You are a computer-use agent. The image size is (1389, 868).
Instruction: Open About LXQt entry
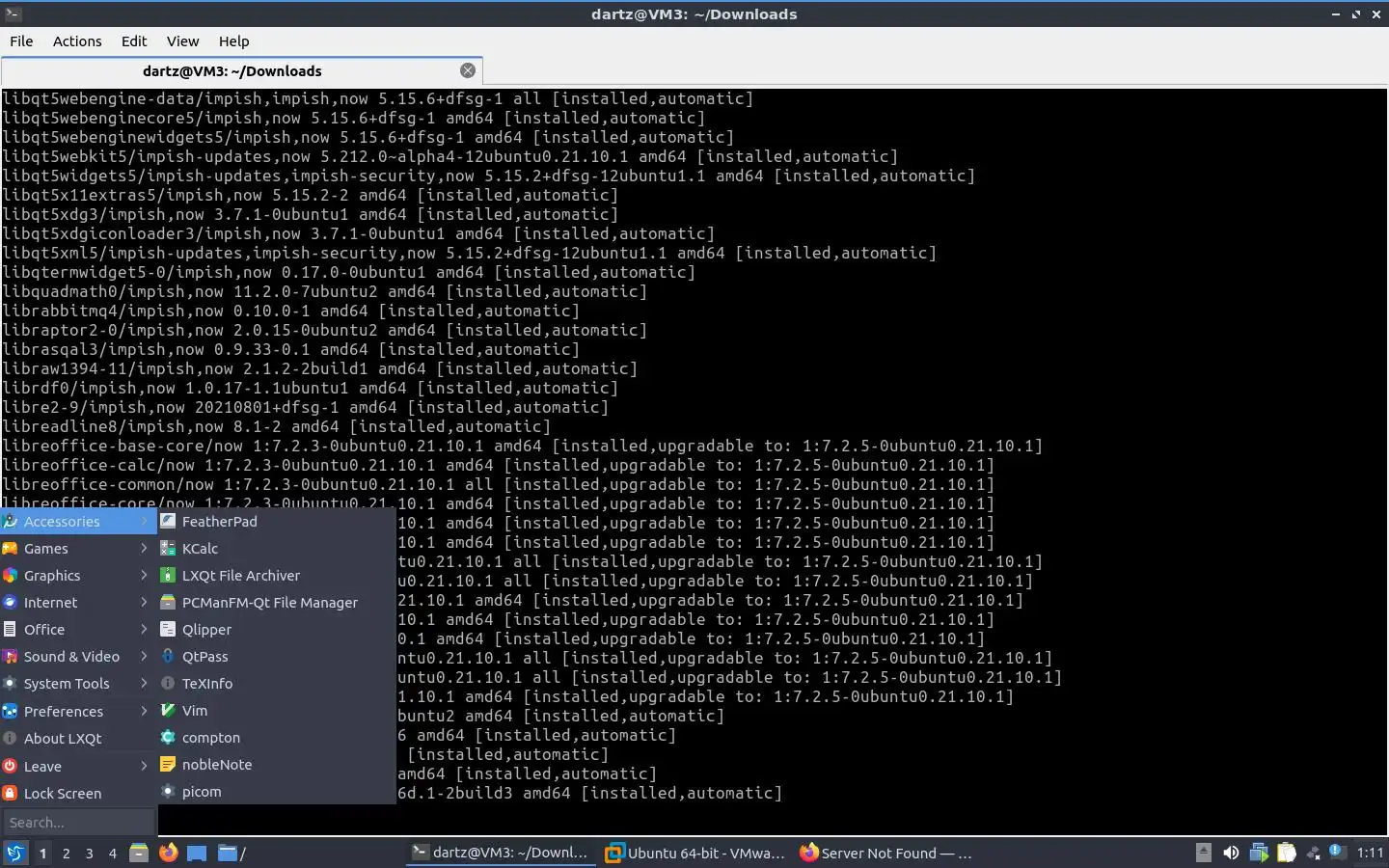77,738
